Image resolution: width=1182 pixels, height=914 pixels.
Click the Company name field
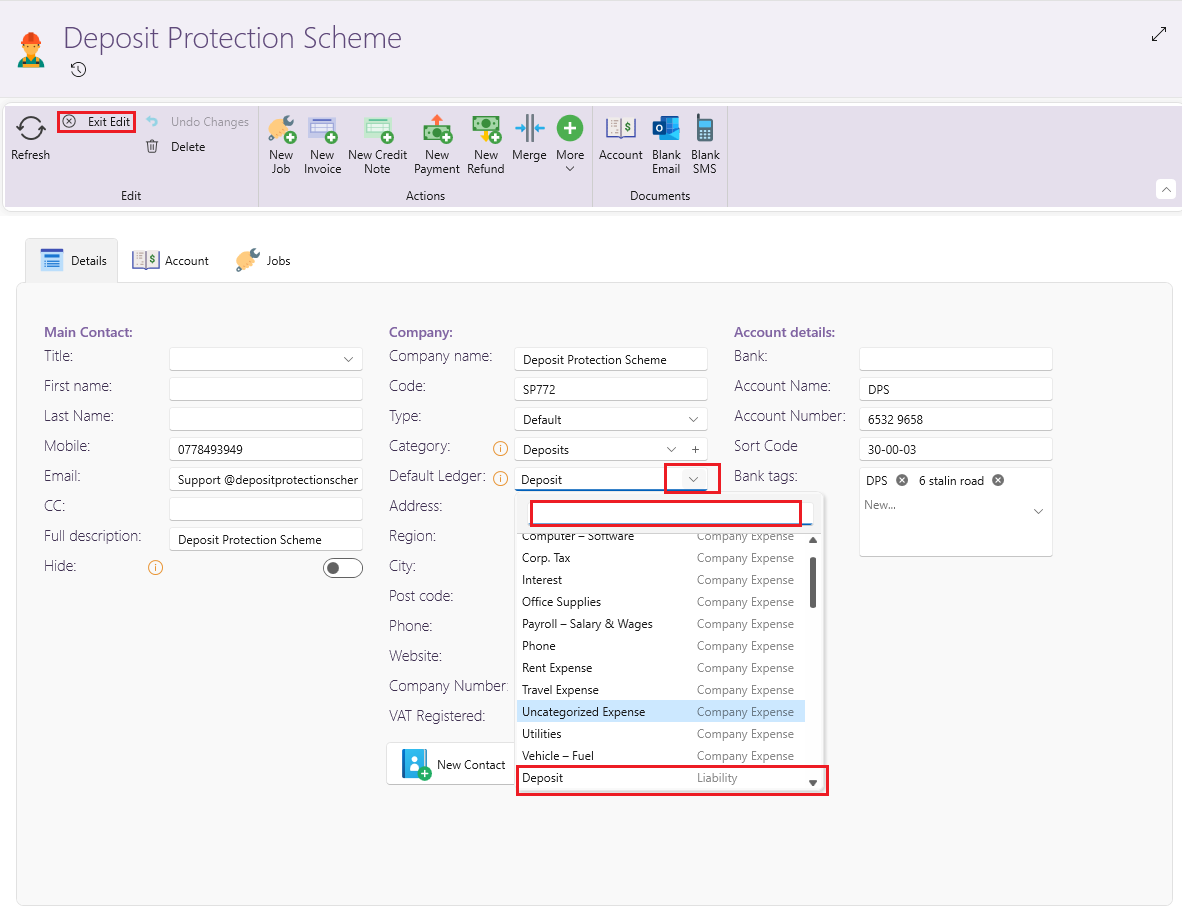tap(611, 359)
